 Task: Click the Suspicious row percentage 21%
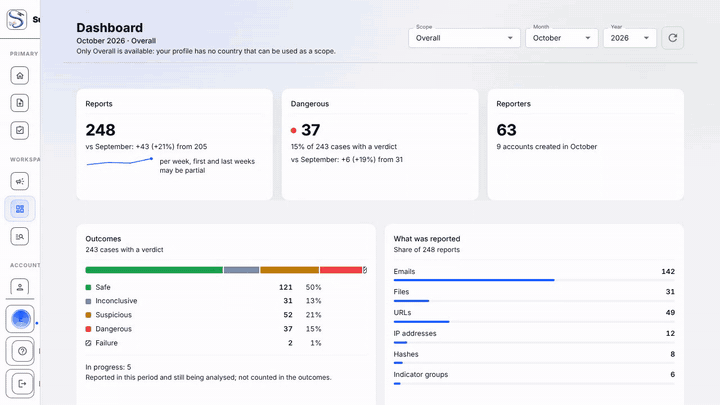tap(314, 315)
